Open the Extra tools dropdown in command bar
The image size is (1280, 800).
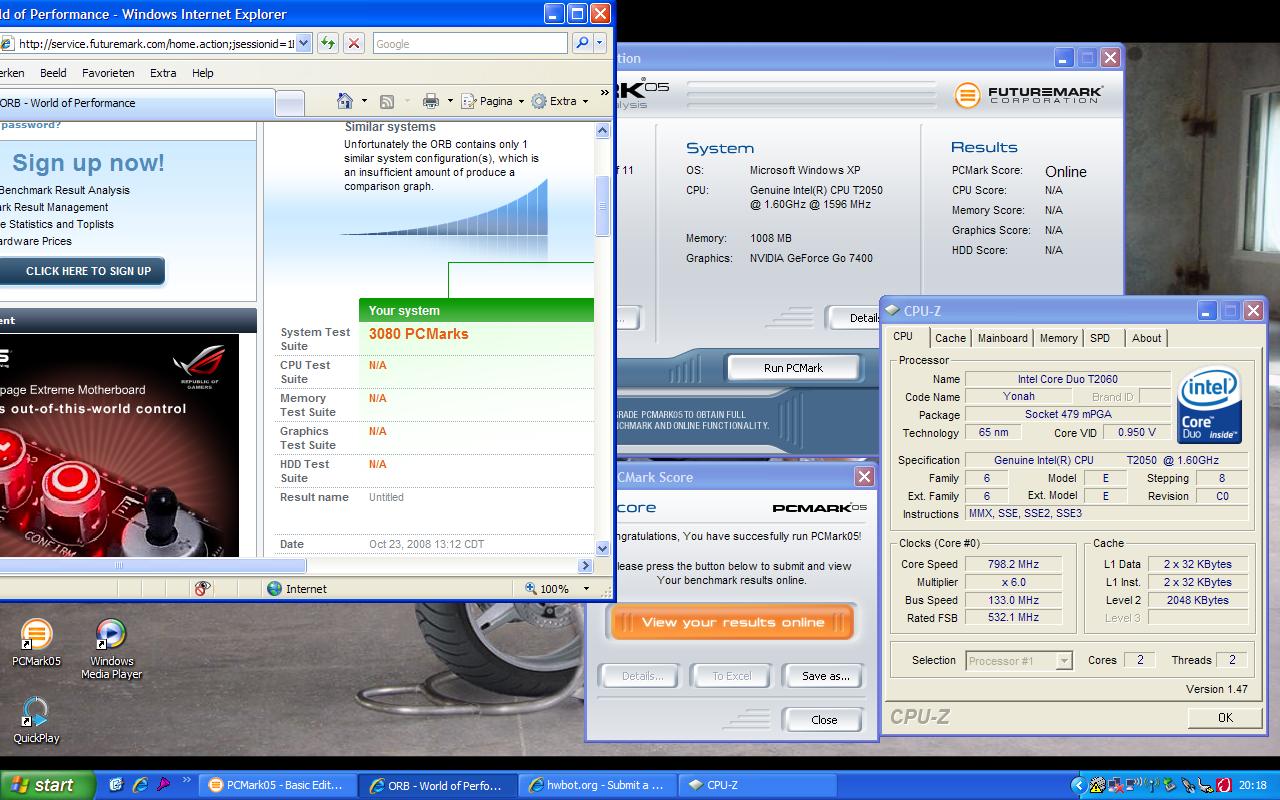560,101
